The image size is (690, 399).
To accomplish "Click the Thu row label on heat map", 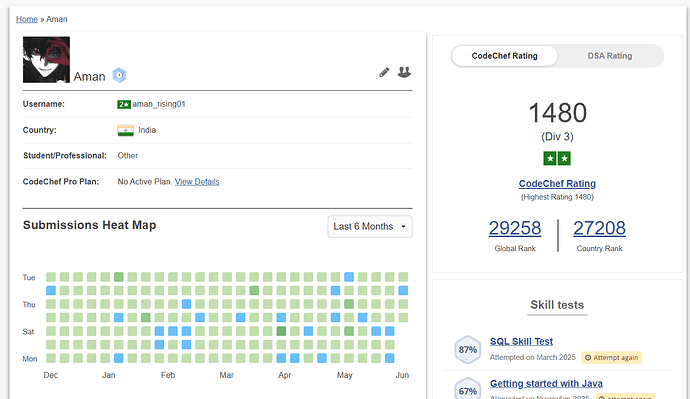I will [29, 304].
